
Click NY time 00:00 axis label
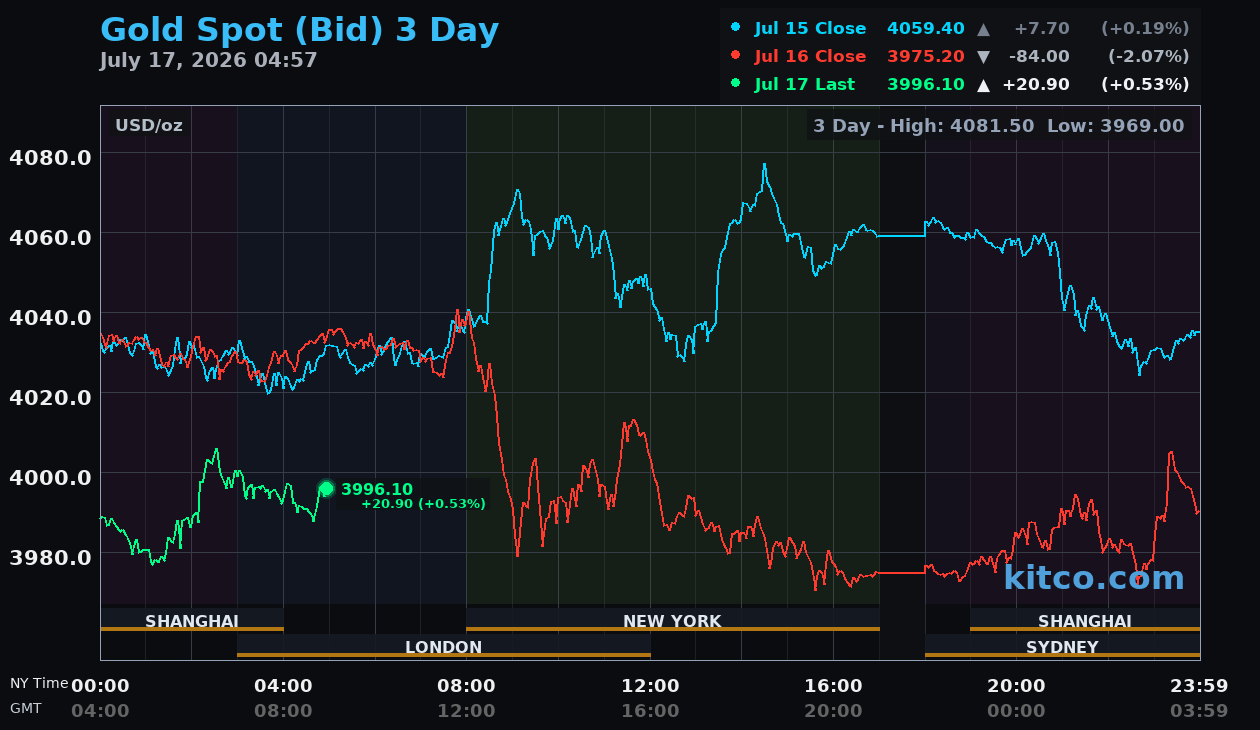[100, 686]
